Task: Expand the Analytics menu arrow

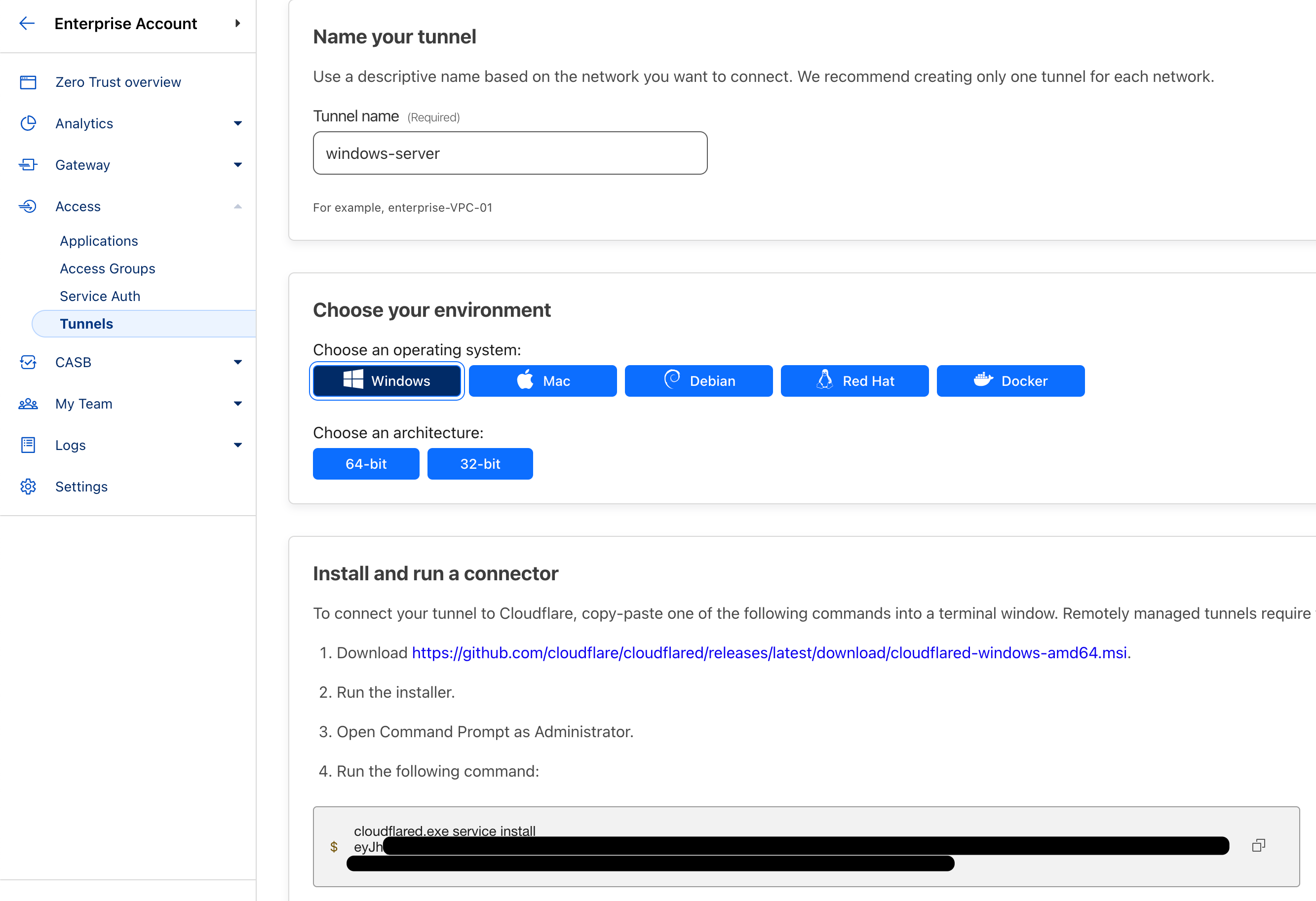Action: (x=238, y=123)
